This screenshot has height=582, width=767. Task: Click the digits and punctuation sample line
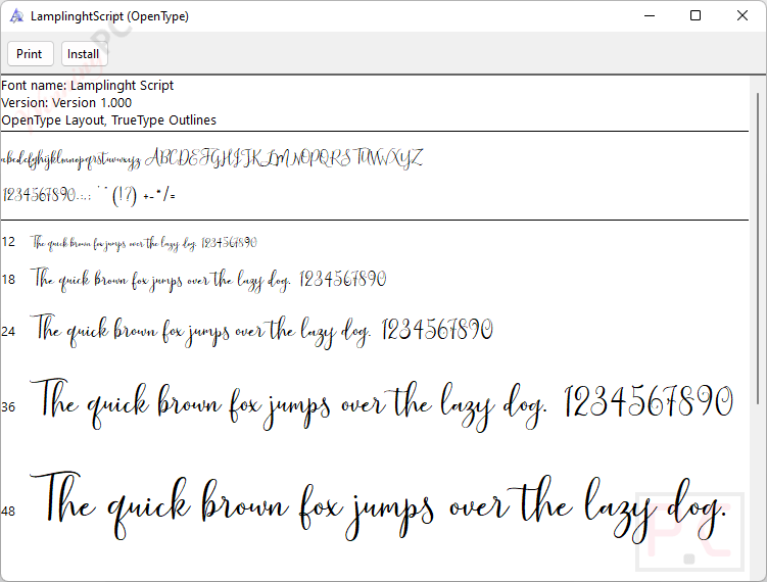89,196
